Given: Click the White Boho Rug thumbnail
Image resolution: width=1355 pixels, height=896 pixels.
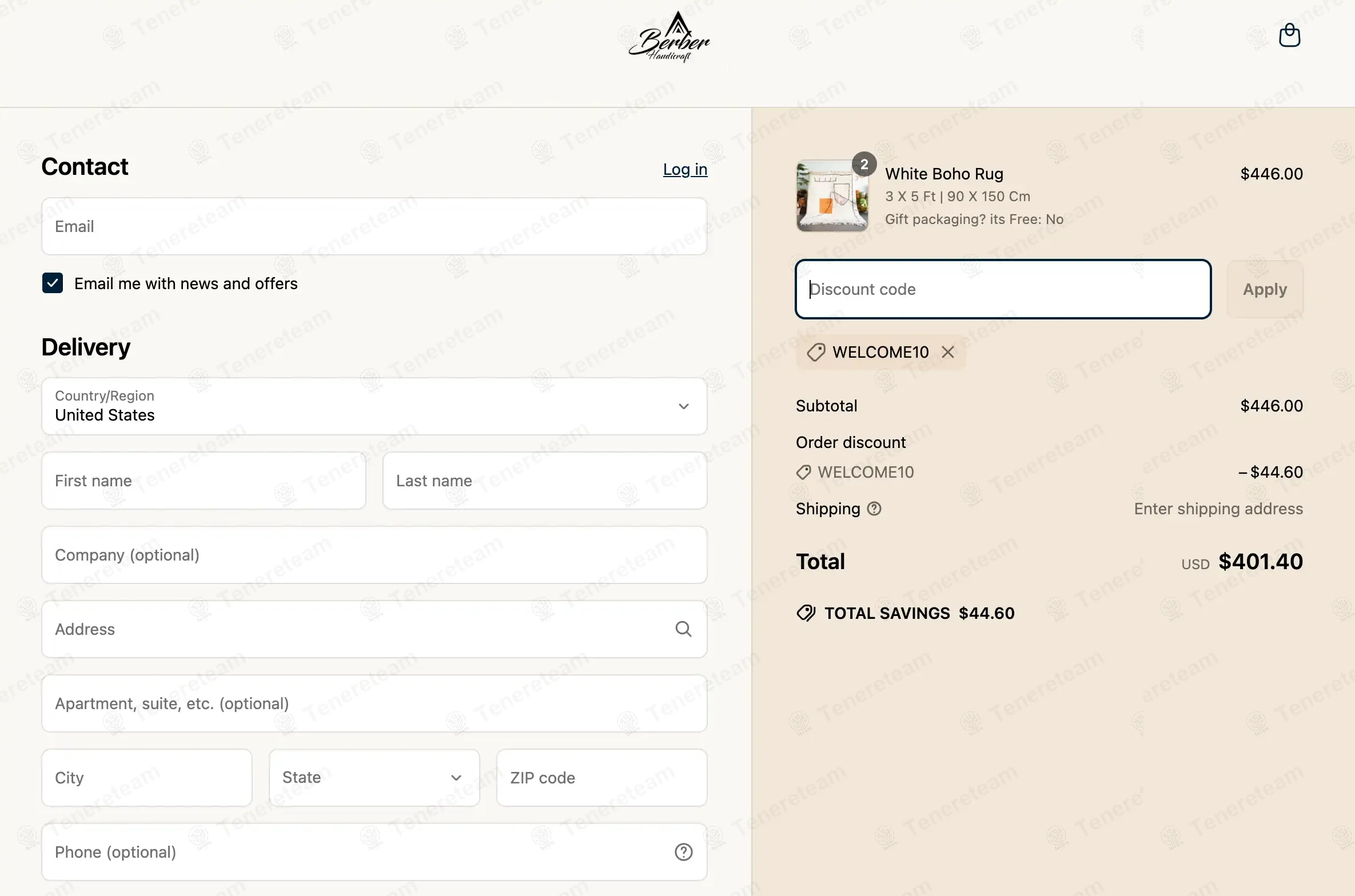Looking at the screenshot, I should 832,195.
